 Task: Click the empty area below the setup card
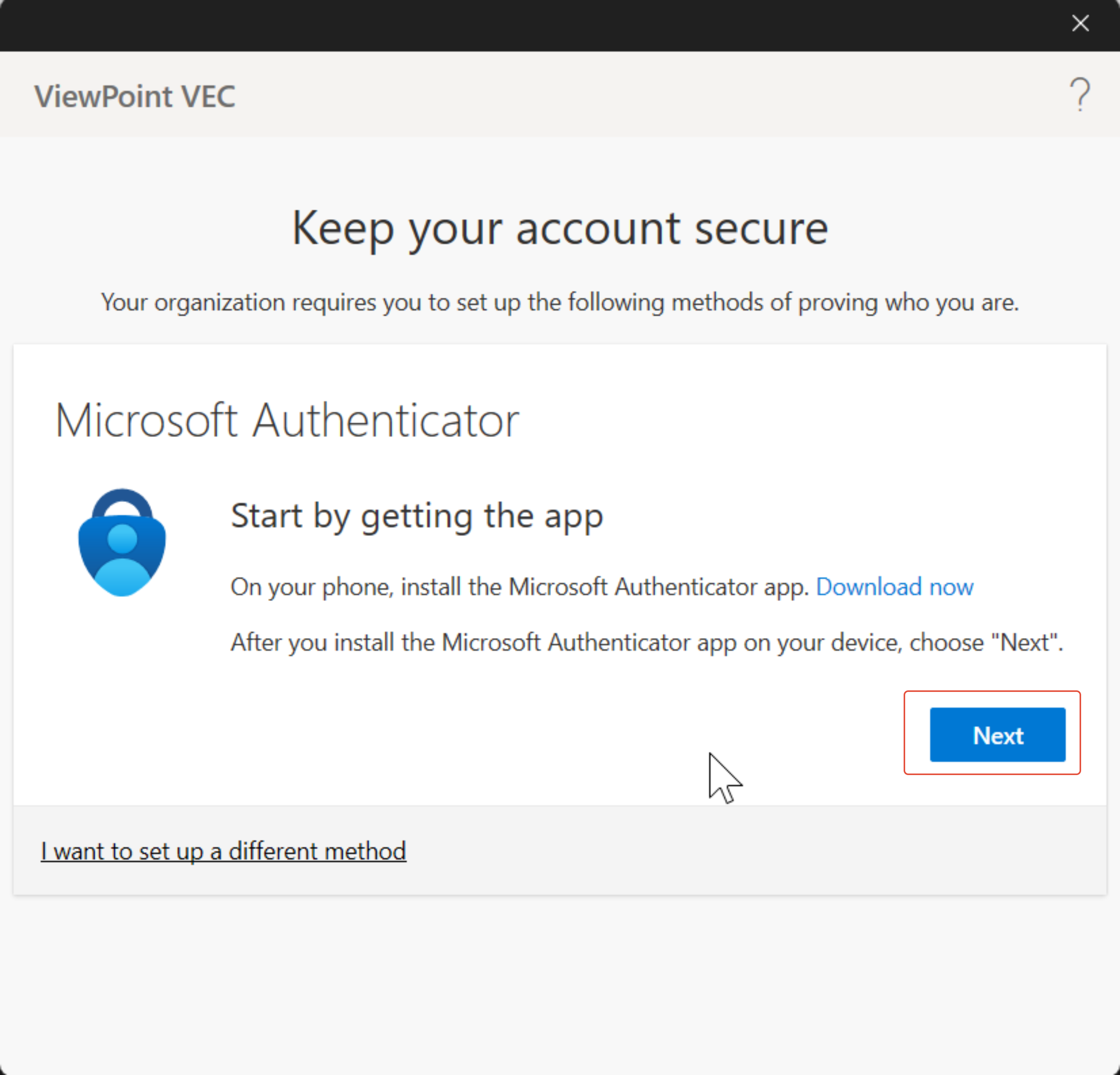(559, 983)
